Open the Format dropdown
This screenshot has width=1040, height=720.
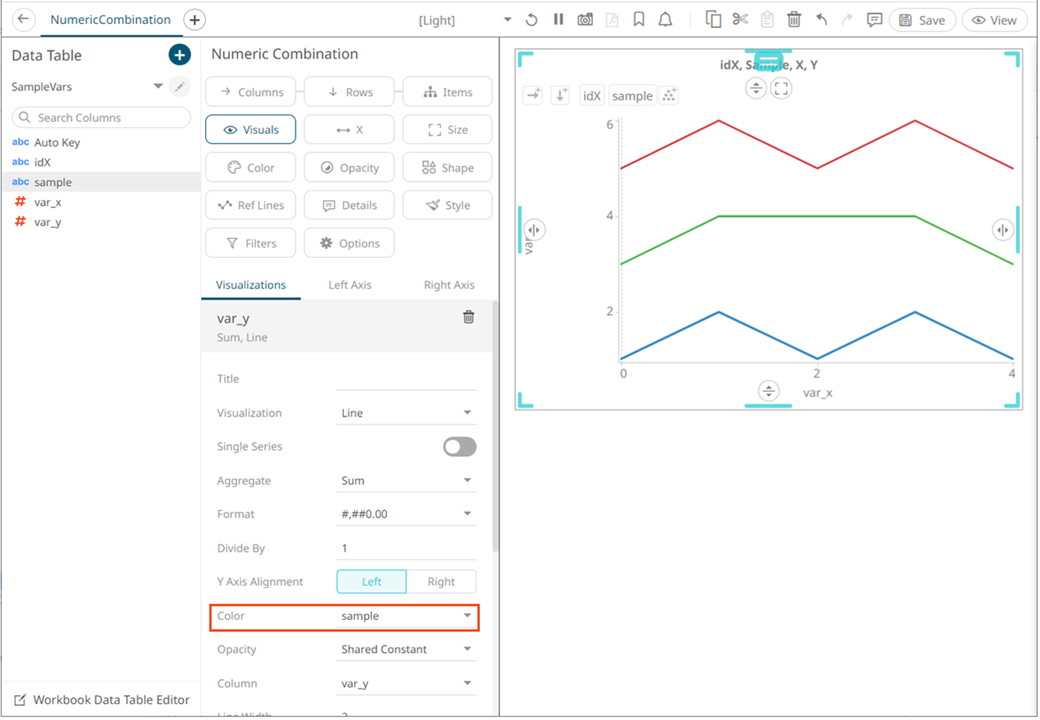406,514
